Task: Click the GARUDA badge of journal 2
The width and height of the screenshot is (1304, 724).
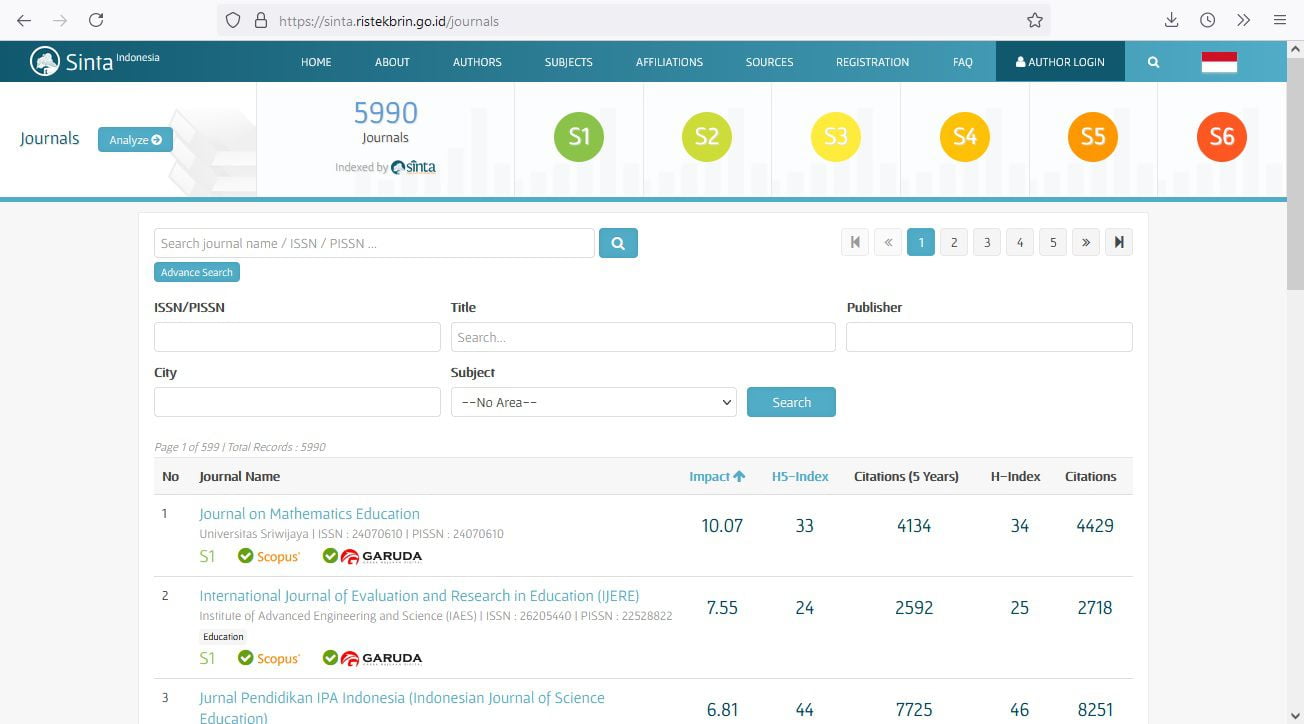Action: pyautogui.click(x=372, y=658)
